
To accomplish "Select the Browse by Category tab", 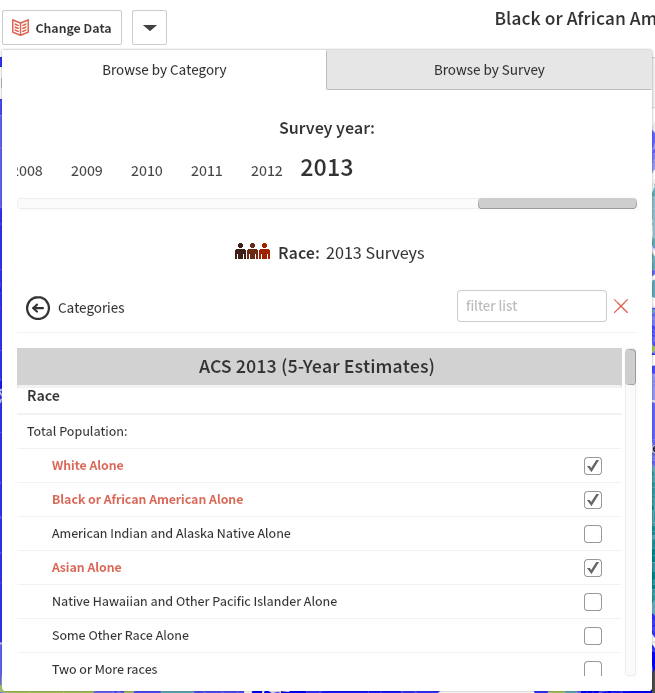I will [164, 70].
